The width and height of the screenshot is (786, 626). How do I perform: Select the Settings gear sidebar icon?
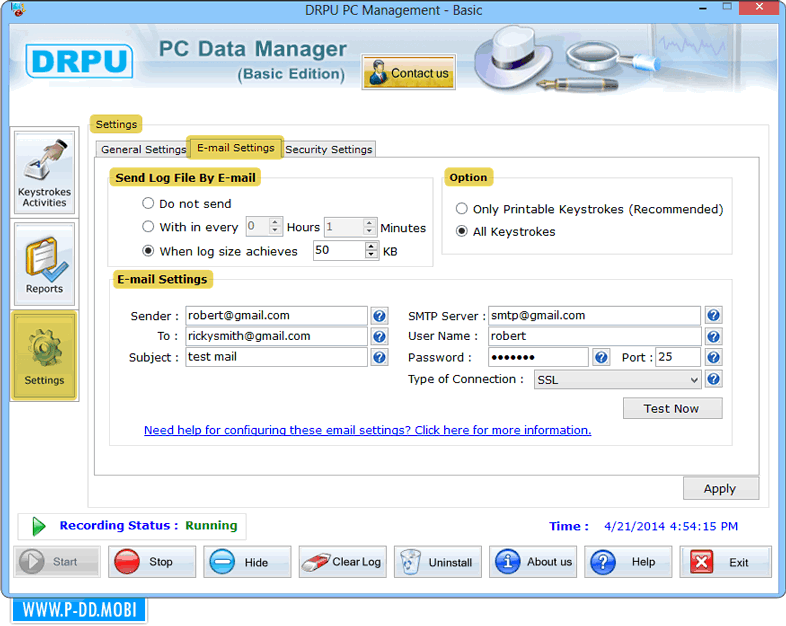[x=45, y=355]
